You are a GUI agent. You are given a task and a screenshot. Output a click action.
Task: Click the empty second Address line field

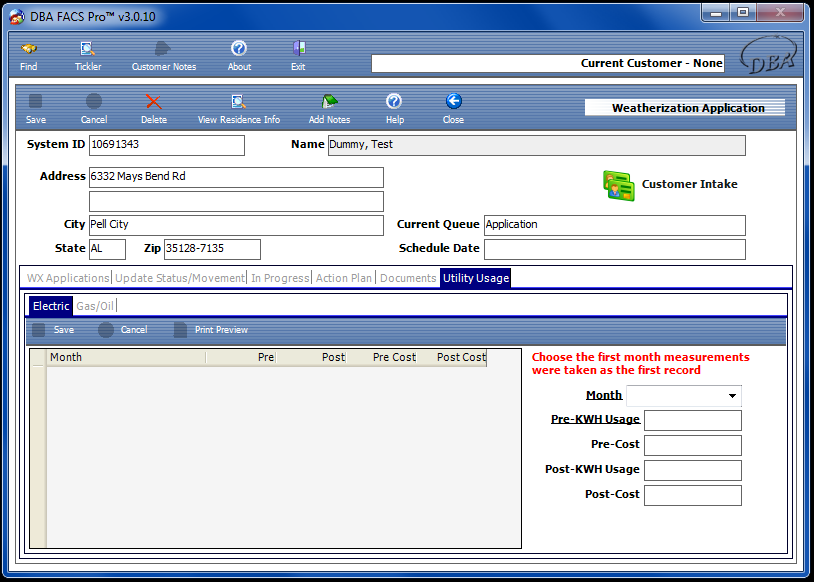[236, 201]
